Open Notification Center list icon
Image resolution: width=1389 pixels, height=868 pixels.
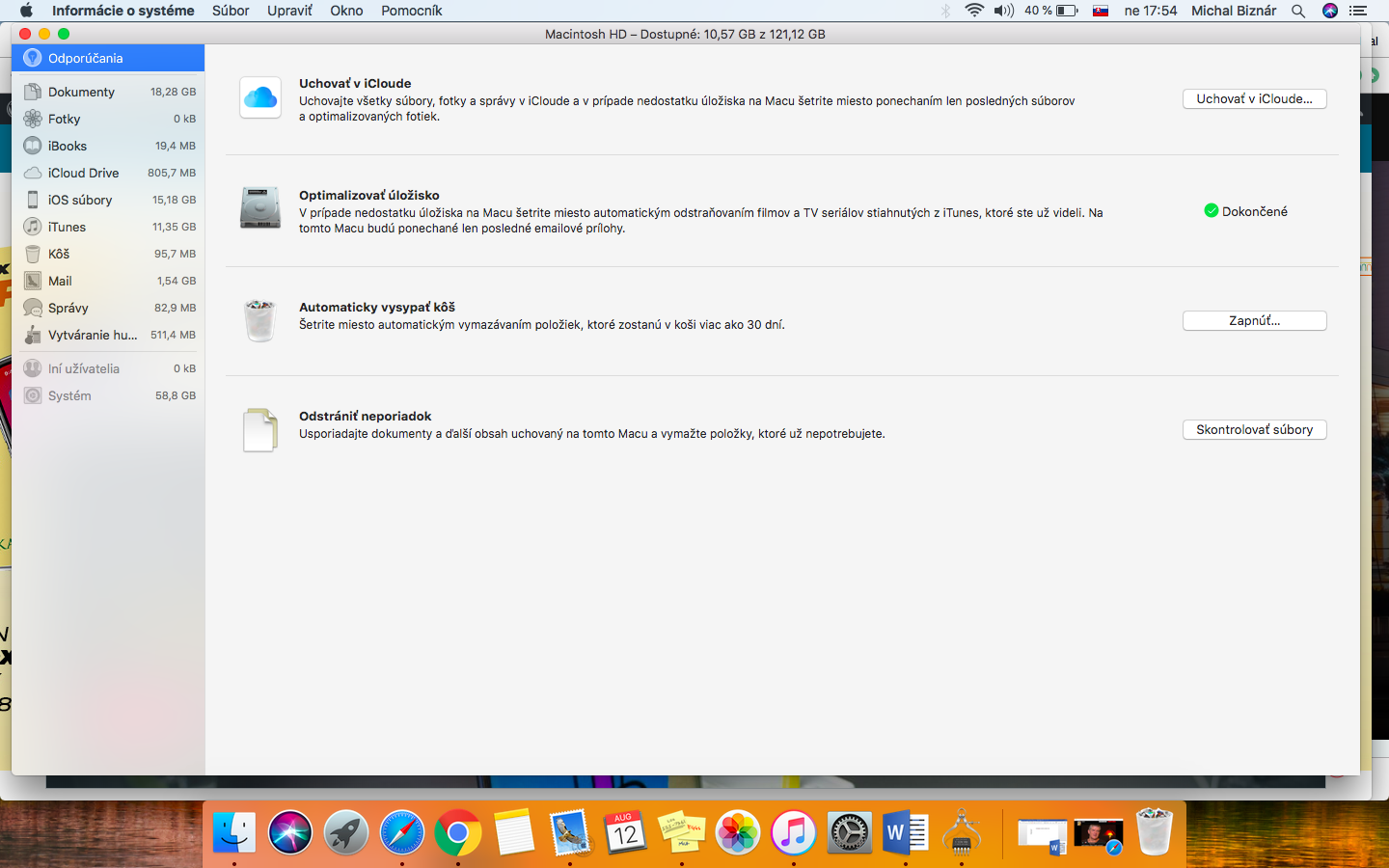click(x=1358, y=11)
